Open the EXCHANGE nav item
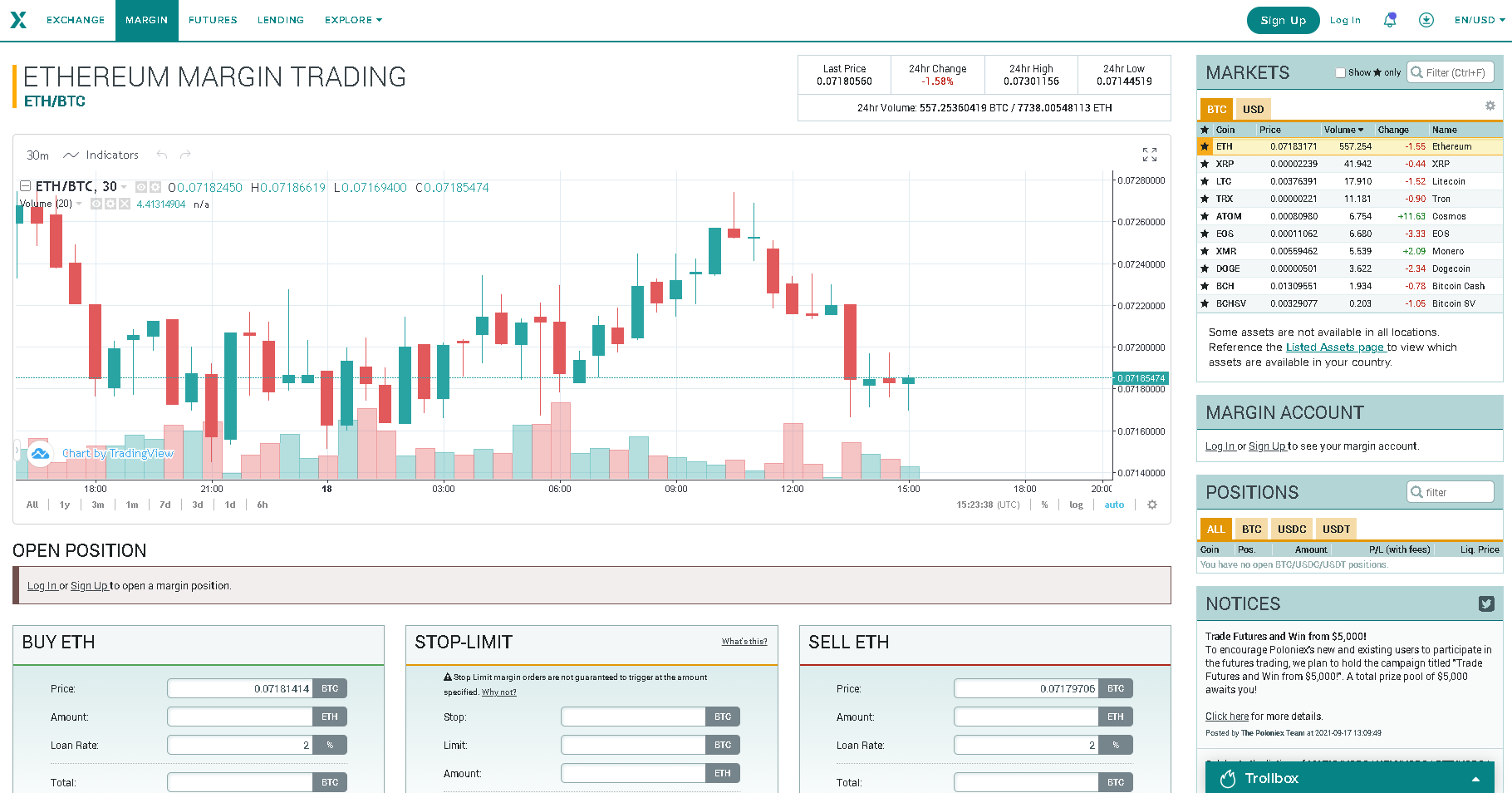The height and width of the screenshot is (793, 1512). [76, 20]
